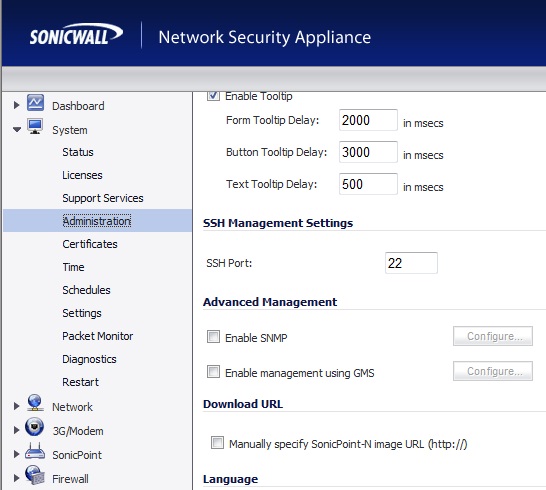Click the SSH Management Settings heading
This screenshot has width=546, height=490.
coord(278,223)
